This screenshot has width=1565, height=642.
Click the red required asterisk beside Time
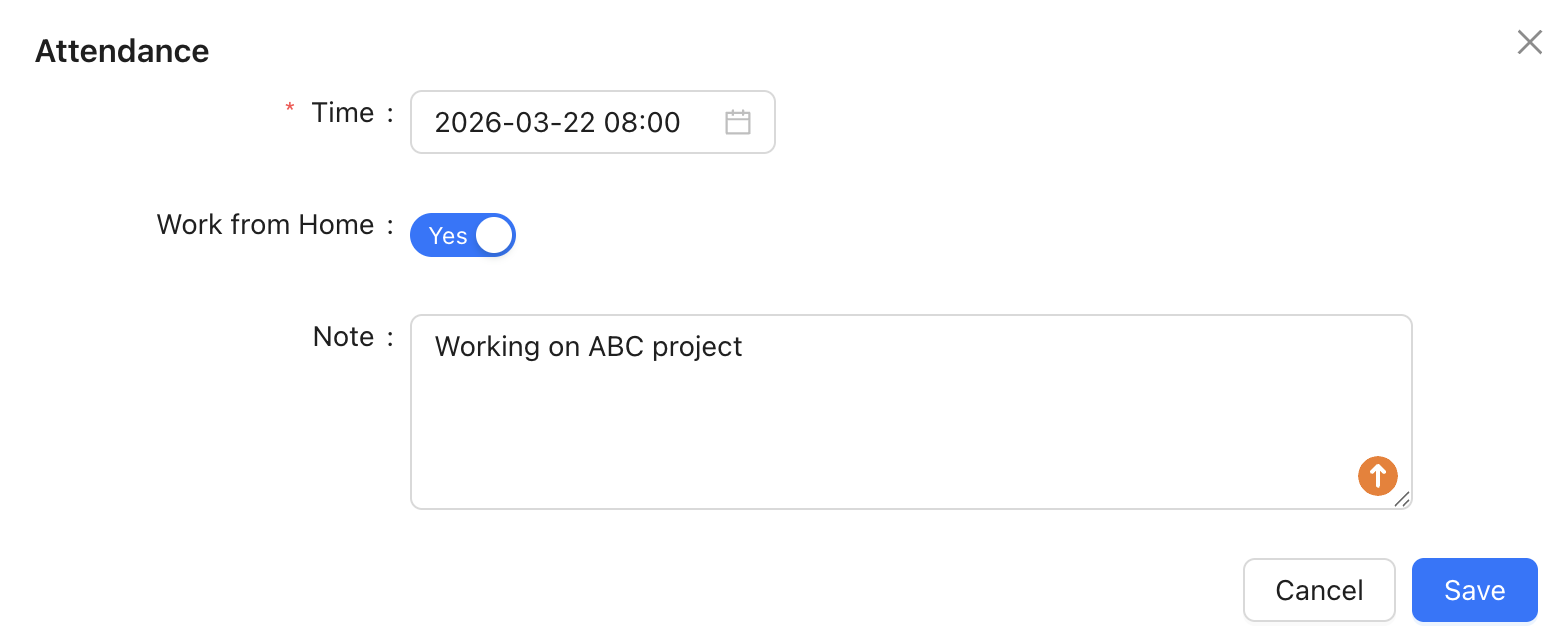pyautogui.click(x=290, y=109)
